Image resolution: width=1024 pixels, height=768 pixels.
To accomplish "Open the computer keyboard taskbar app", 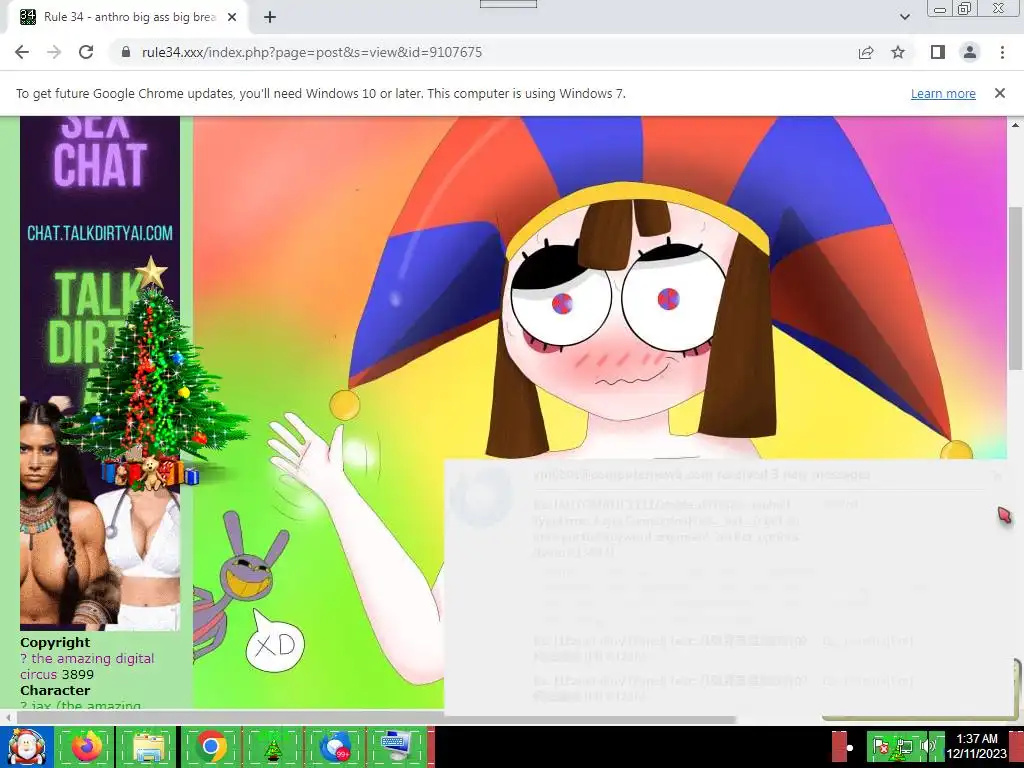I will tap(397, 747).
